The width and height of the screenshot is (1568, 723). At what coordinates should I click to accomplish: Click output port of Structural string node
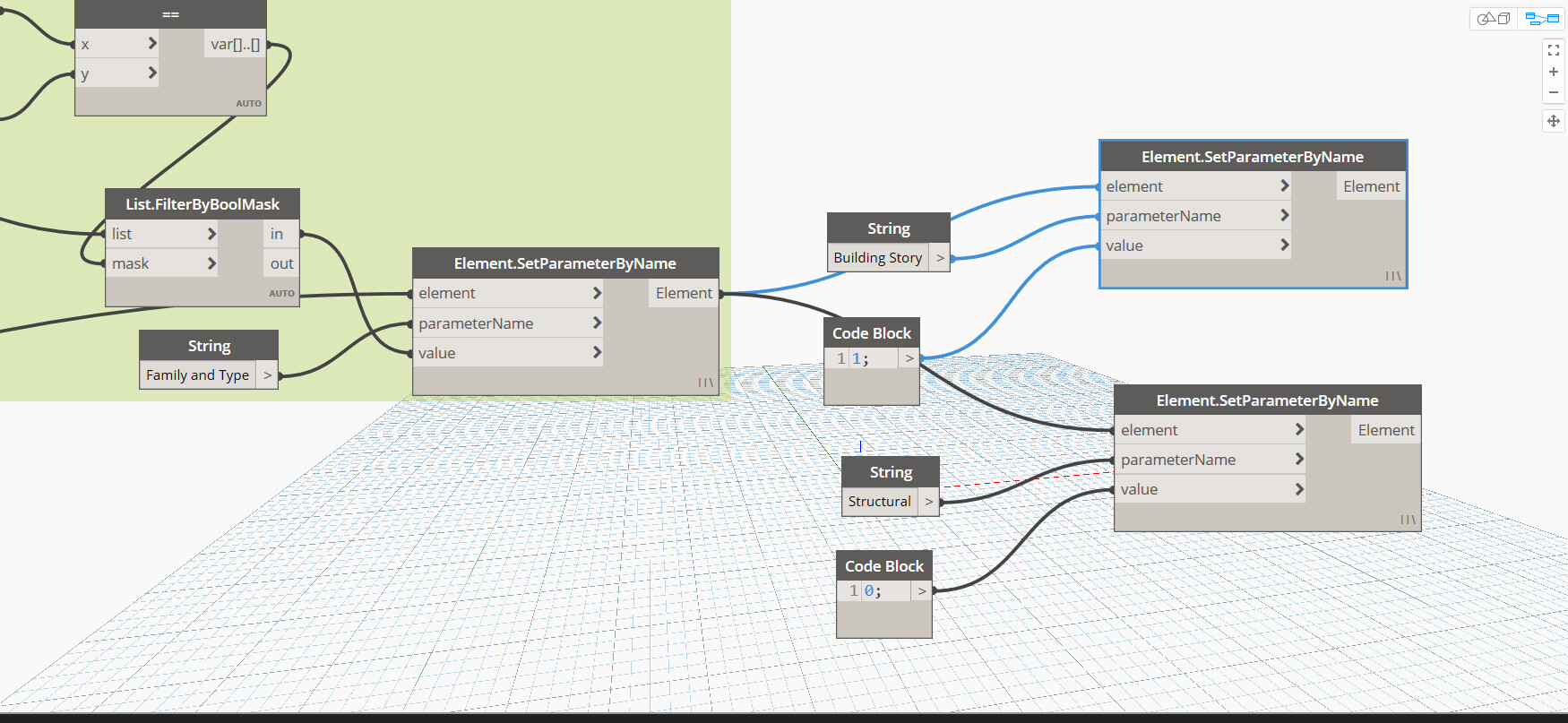click(928, 502)
